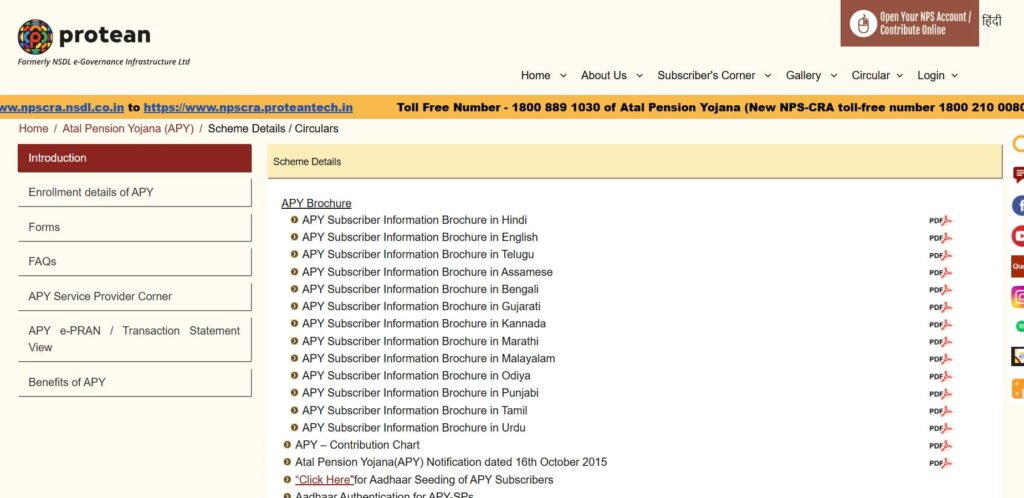Open Brochure in Telugu text link
The height and width of the screenshot is (498, 1024).
coord(418,255)
